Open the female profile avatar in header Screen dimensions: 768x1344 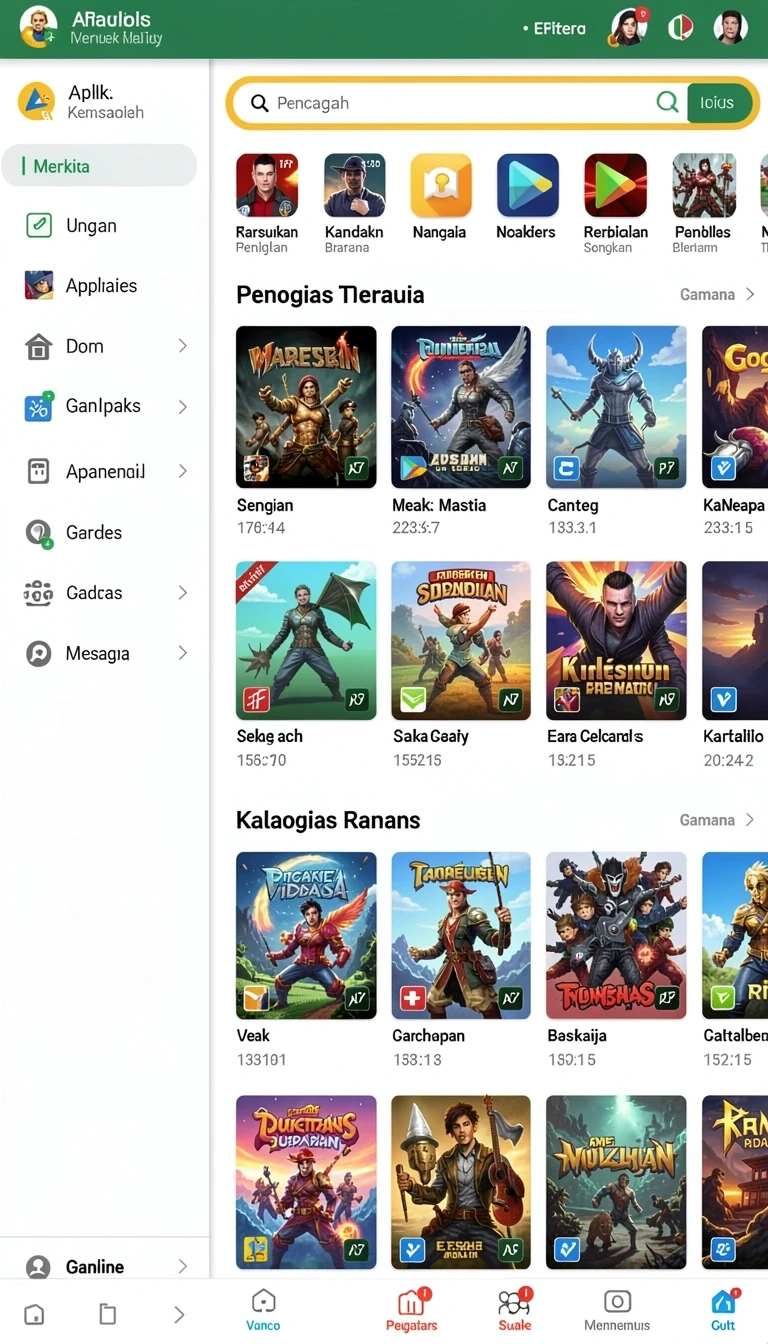pos(628,27)
